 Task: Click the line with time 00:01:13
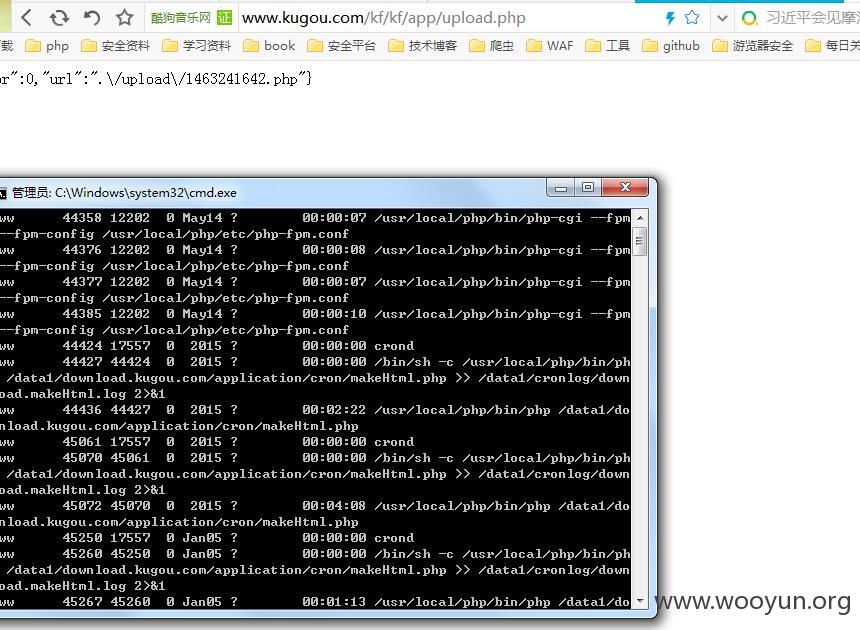(315, 602)
